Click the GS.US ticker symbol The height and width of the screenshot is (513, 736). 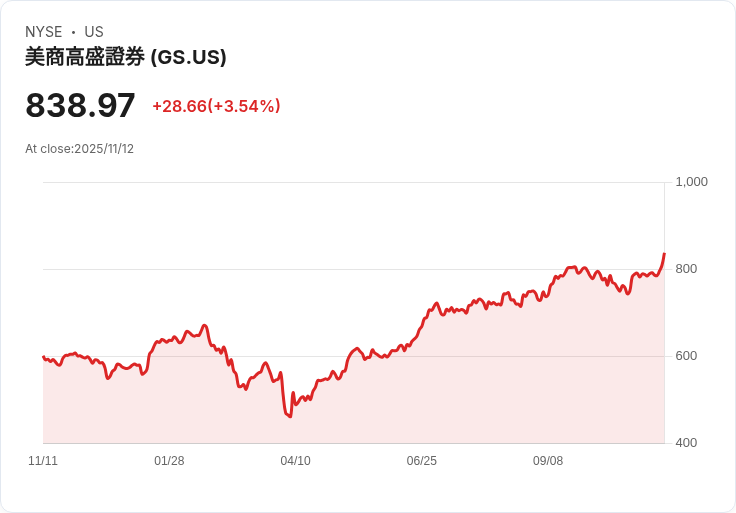pos(189,57)
